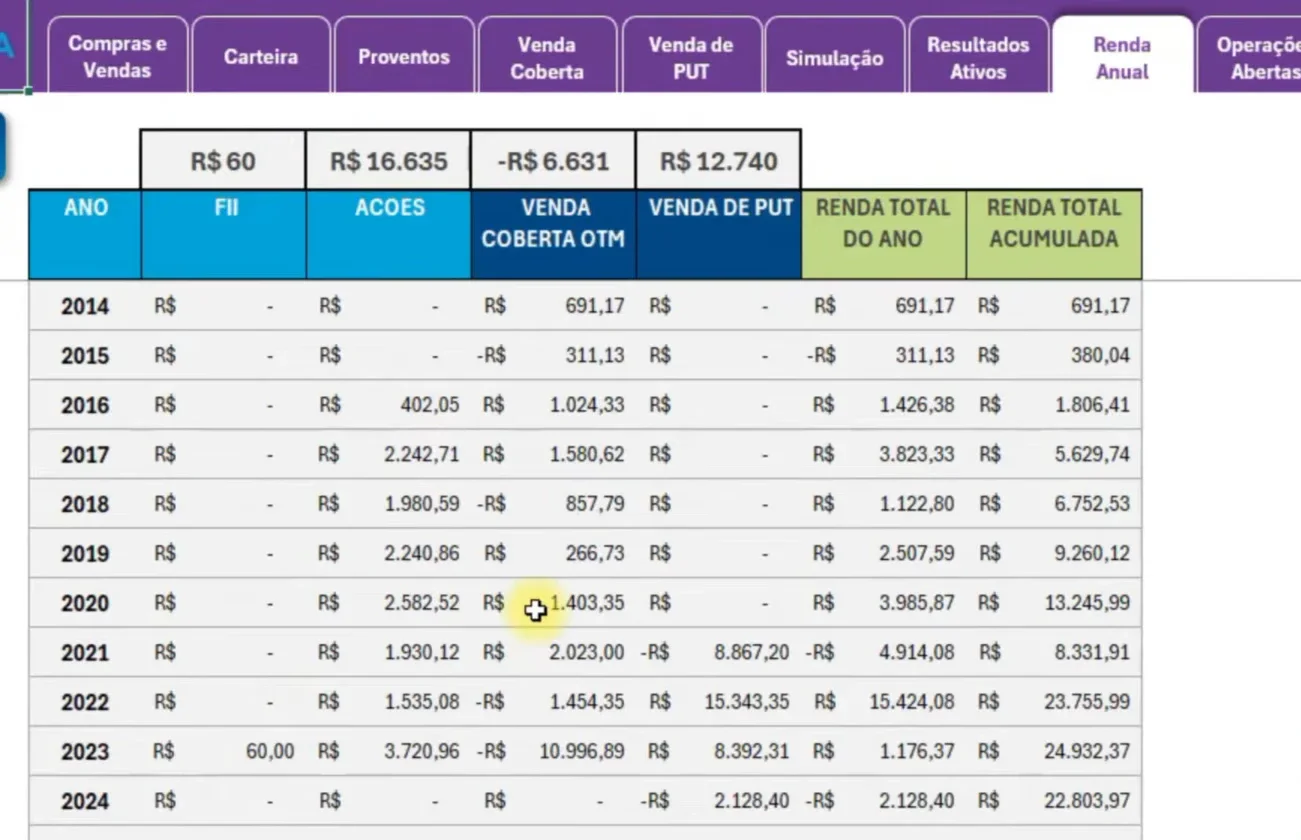
Task: Select the RENDA TOTAL ACUMULADA header
Action: (x=1054, y=234)
